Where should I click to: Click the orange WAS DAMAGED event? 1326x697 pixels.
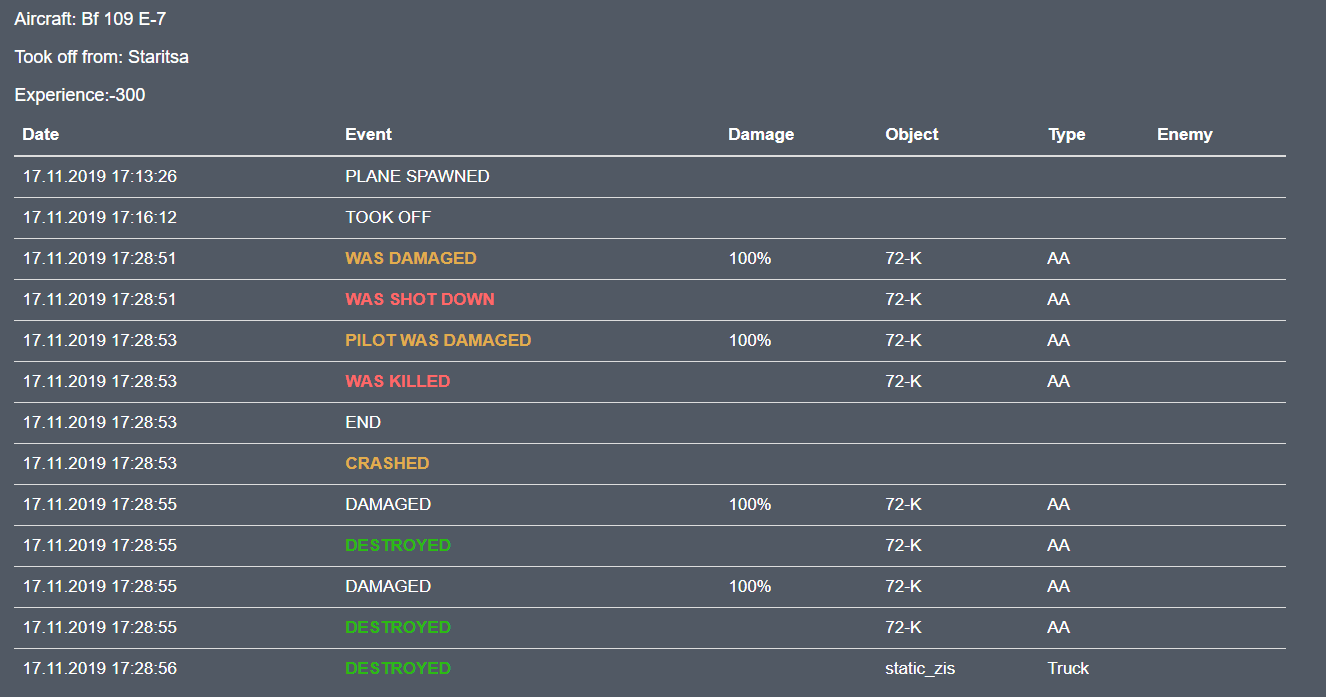click(411, 258)
